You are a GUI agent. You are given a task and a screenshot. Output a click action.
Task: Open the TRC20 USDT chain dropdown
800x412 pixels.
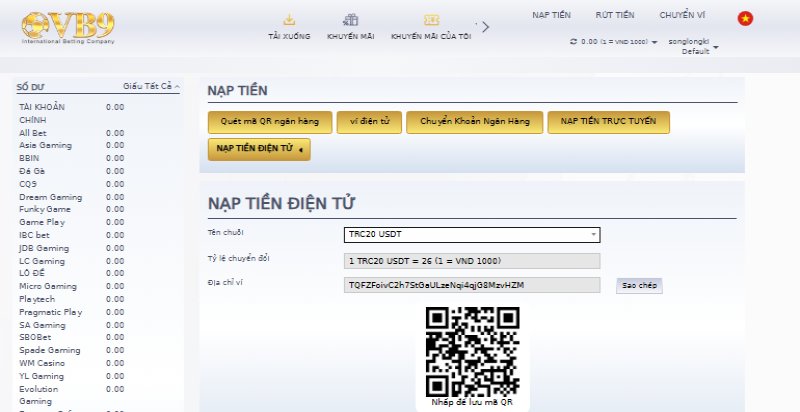pyautogui.click(x=472, y=235)
